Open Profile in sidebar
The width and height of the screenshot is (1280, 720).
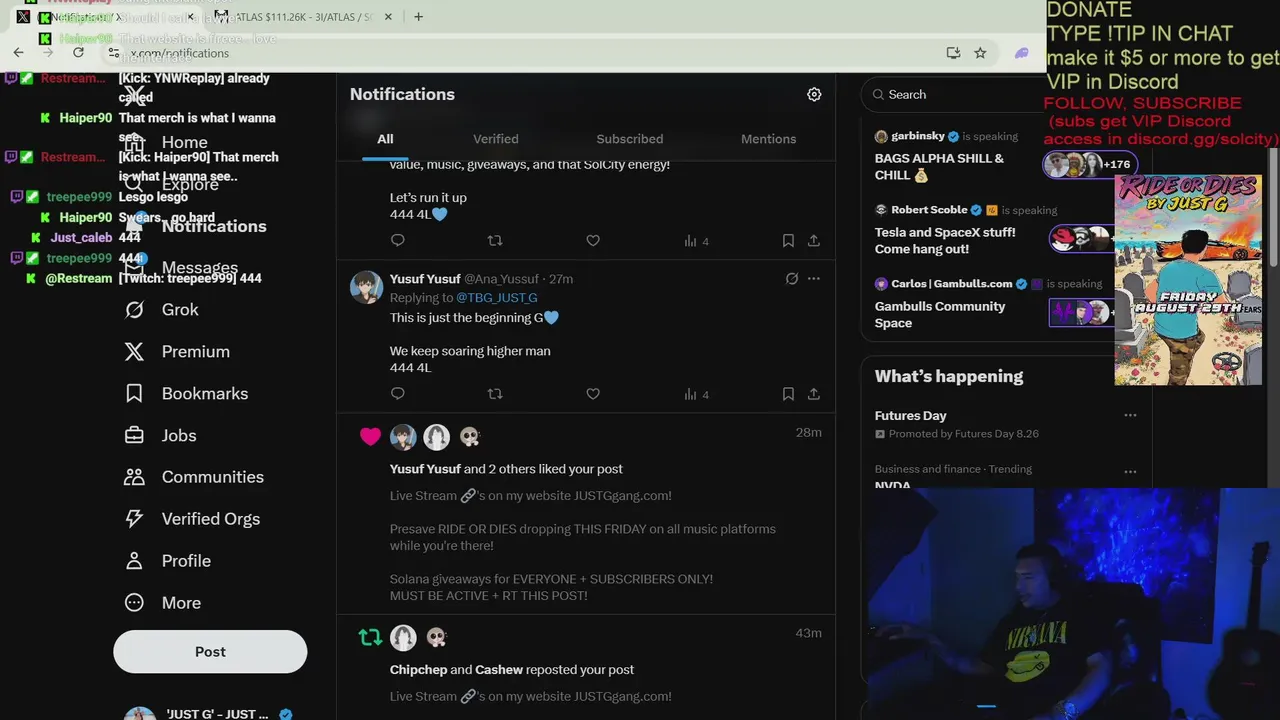click(167, 561)
